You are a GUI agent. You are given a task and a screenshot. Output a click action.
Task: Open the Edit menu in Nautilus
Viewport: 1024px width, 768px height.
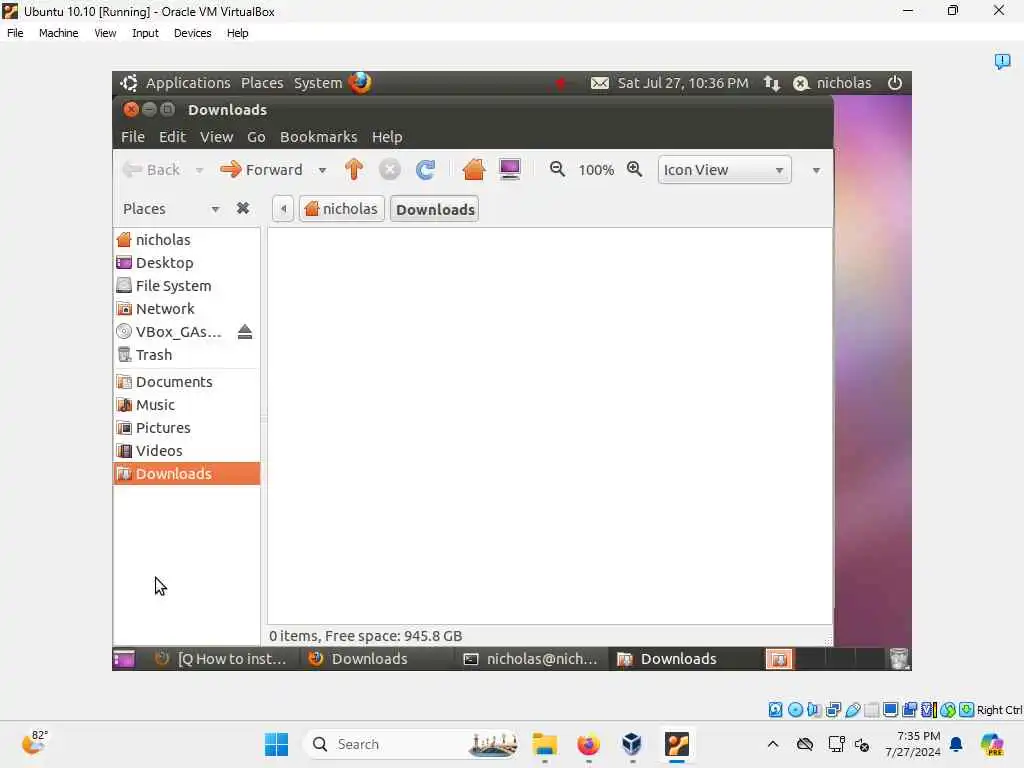click(172, 137)
